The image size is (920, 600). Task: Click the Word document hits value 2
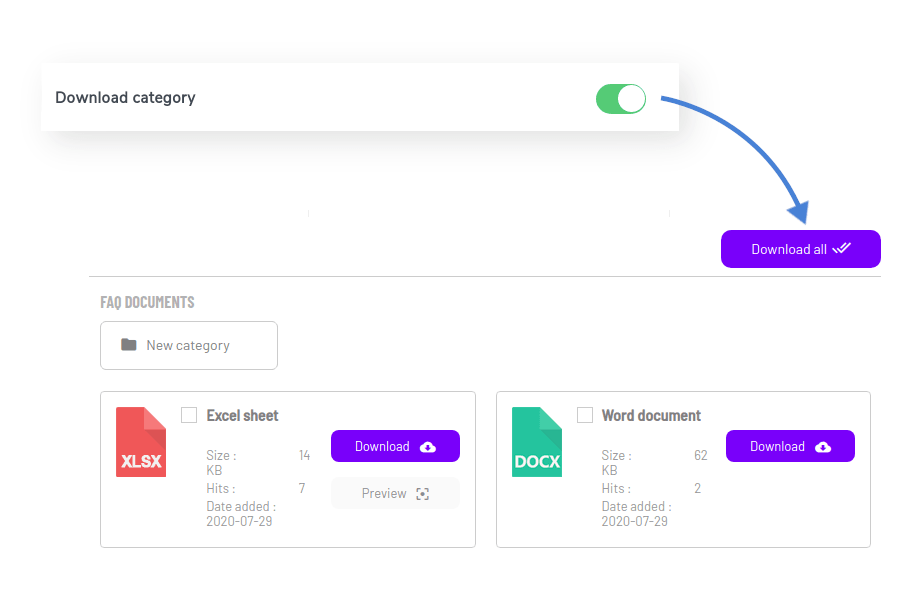pyautogui.click(x=697, y=488)
